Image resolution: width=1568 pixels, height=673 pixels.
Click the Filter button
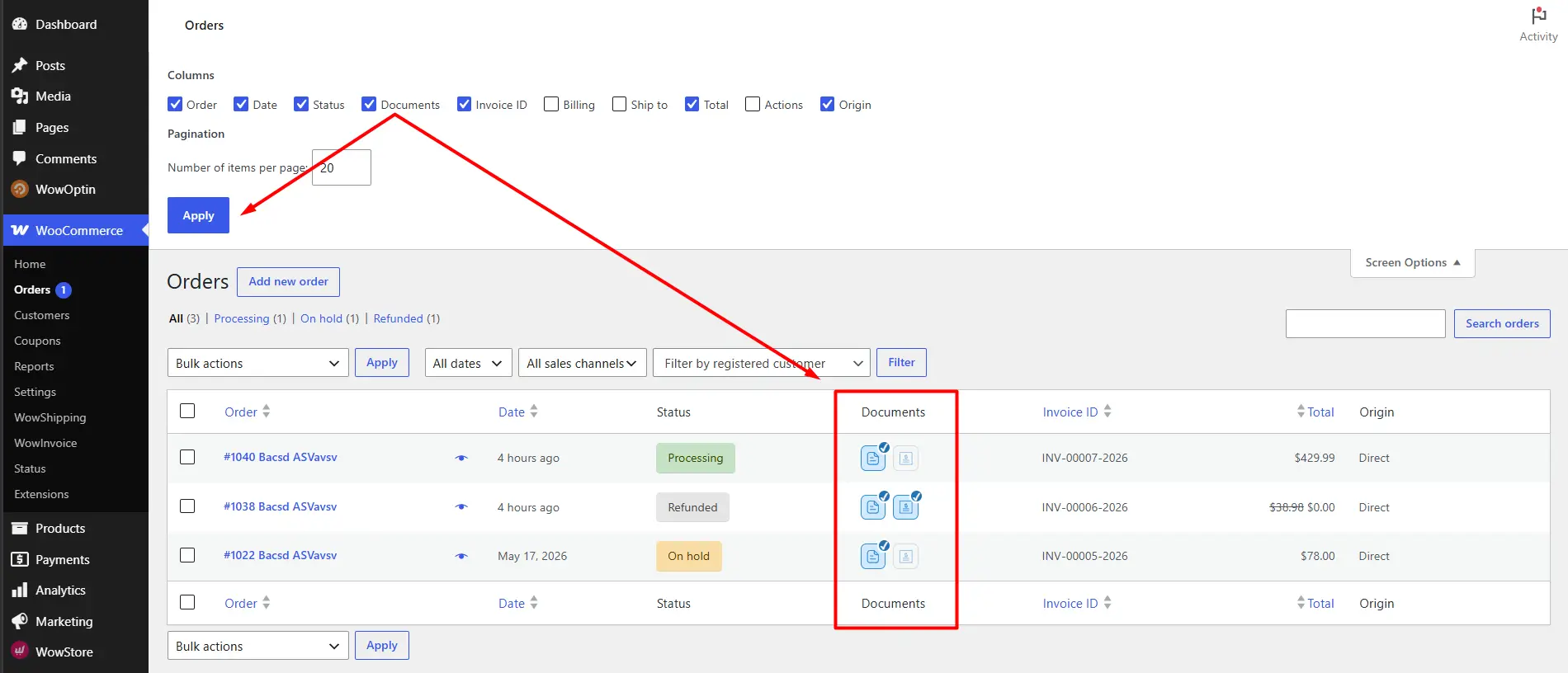coord(901,362)
